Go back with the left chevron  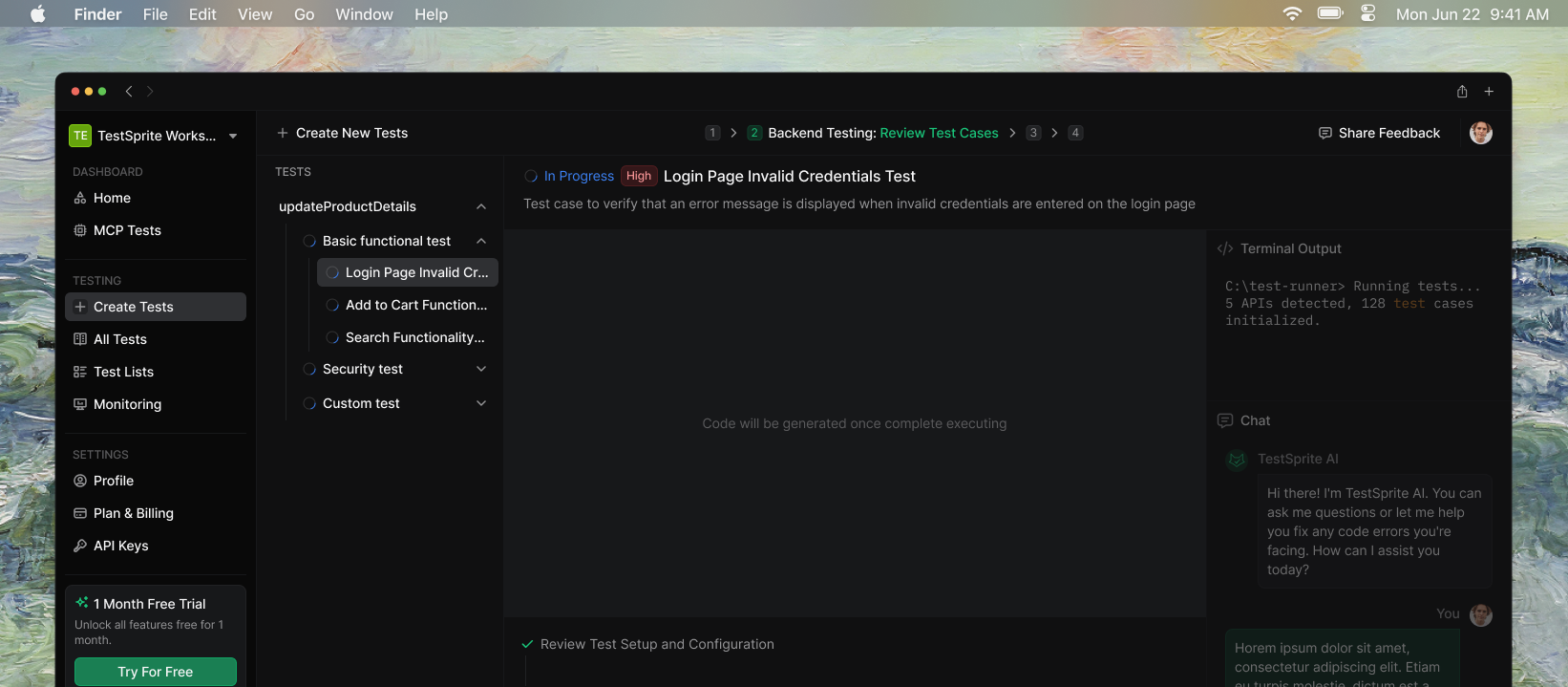[x=129, y=91]
